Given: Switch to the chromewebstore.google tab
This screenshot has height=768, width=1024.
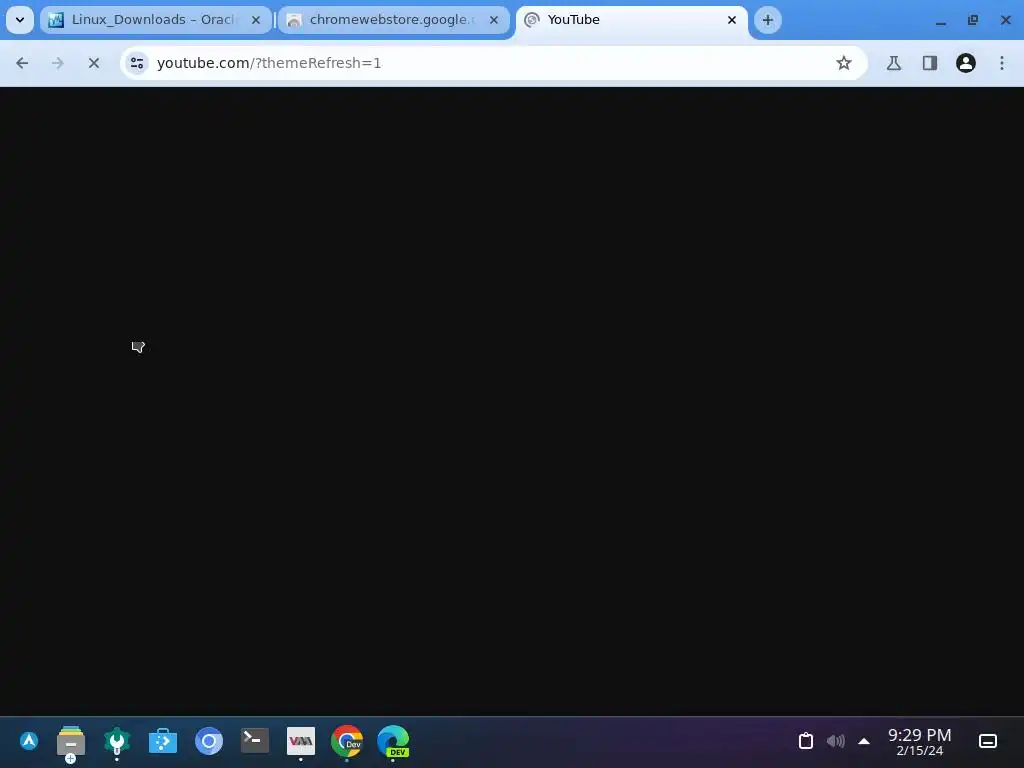Looking at the screenshot, I should pos(393,20).
